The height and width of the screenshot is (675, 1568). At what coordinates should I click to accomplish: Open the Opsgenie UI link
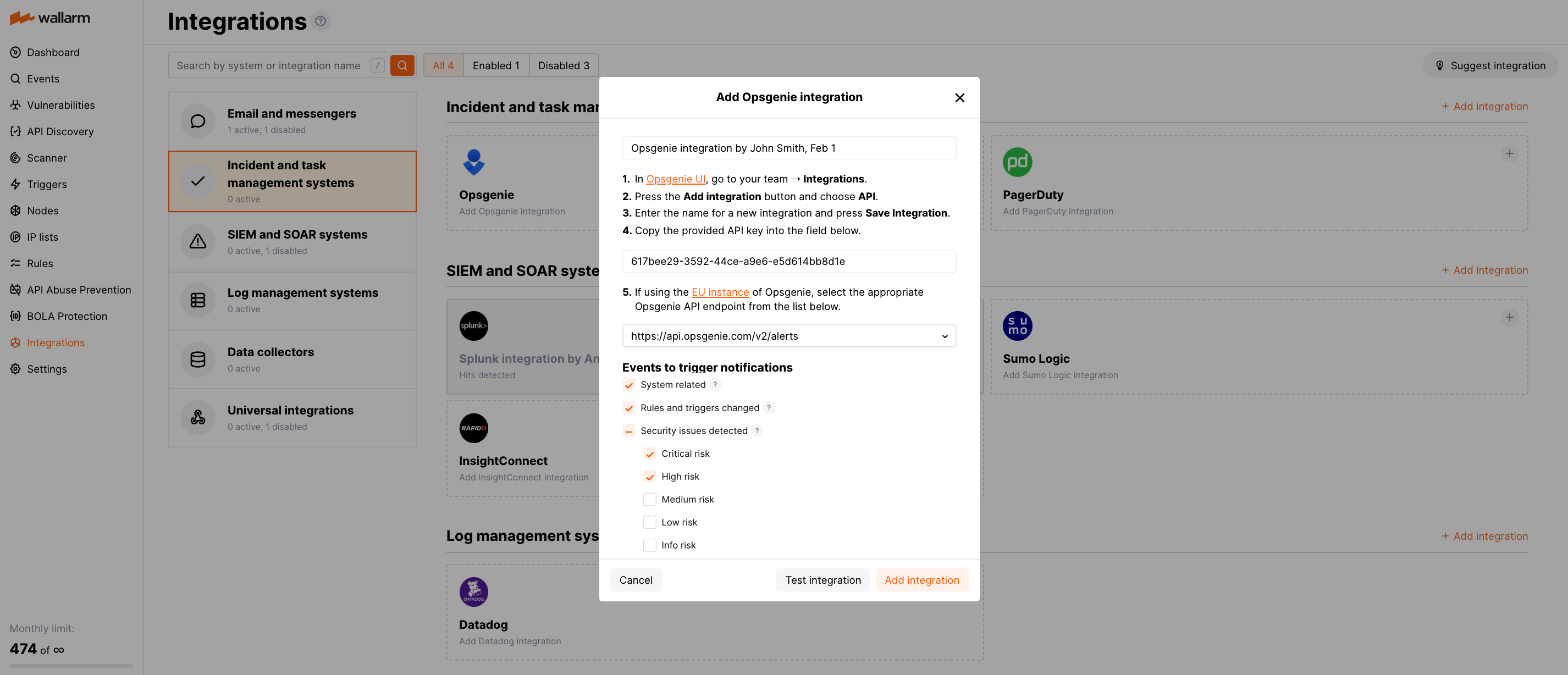click(676, 178)
